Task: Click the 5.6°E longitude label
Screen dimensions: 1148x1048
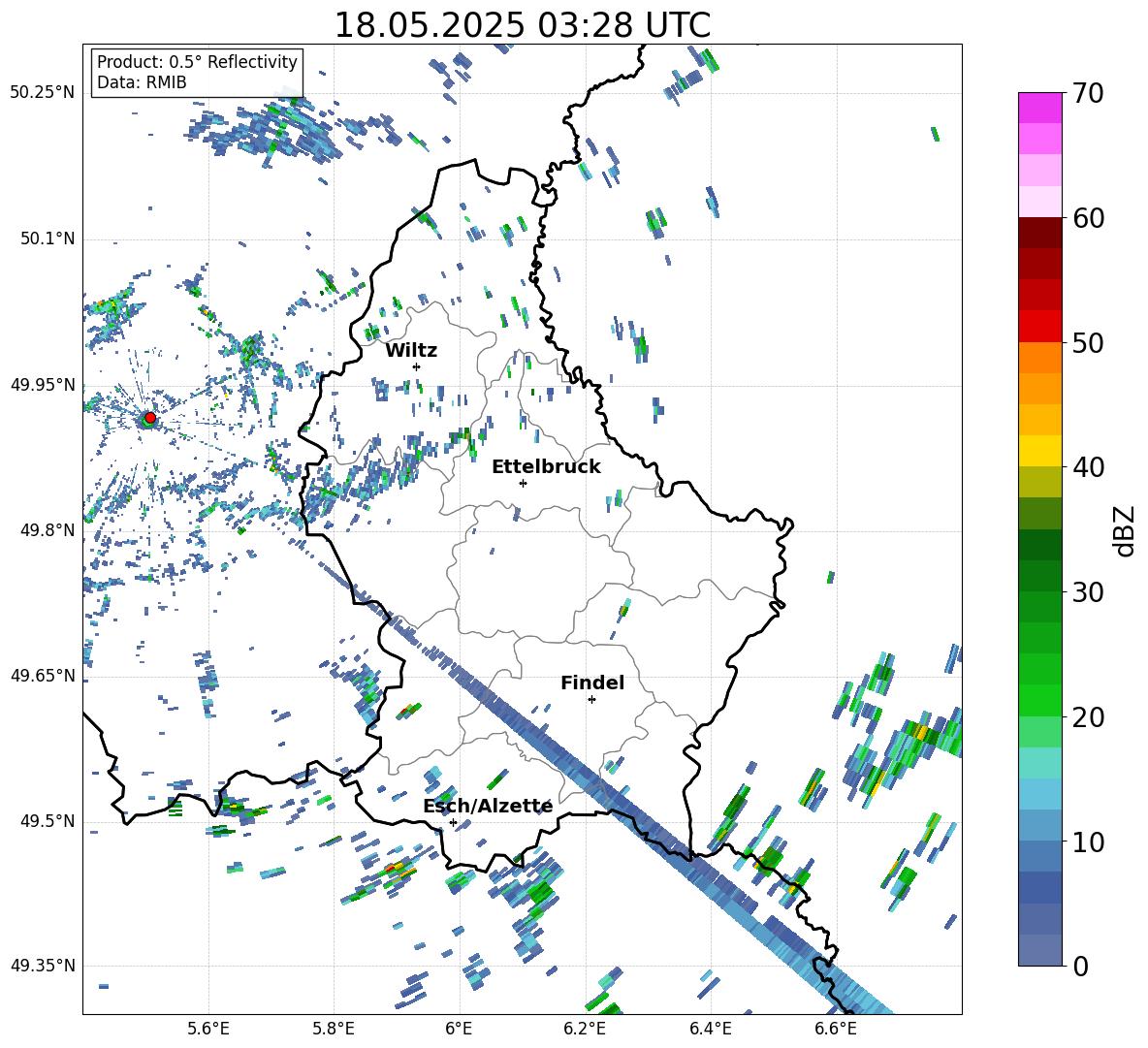Action: pyautogui.click(x=208, y=1029)
